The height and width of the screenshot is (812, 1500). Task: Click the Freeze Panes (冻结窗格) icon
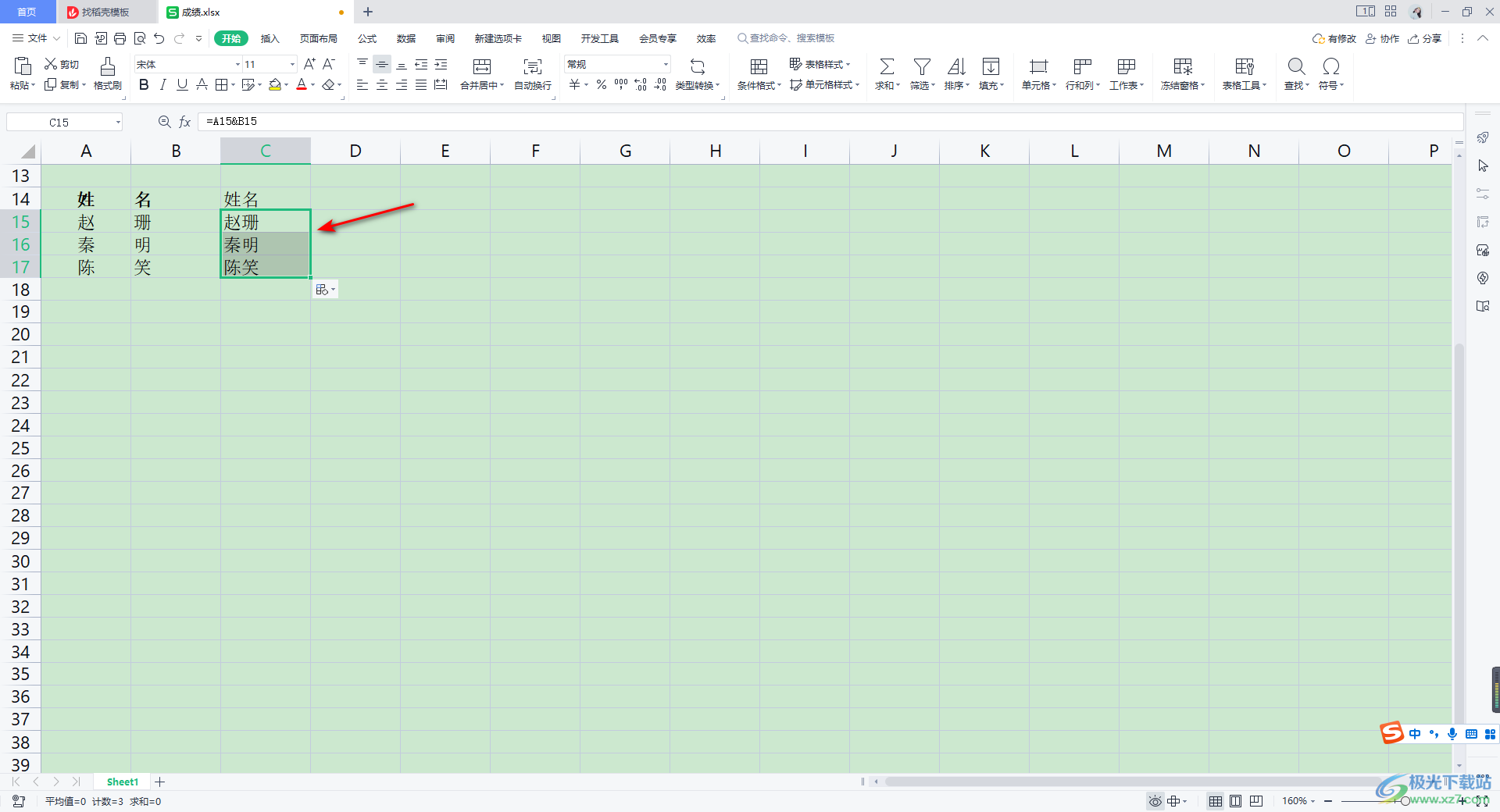tap(1183, 66)
